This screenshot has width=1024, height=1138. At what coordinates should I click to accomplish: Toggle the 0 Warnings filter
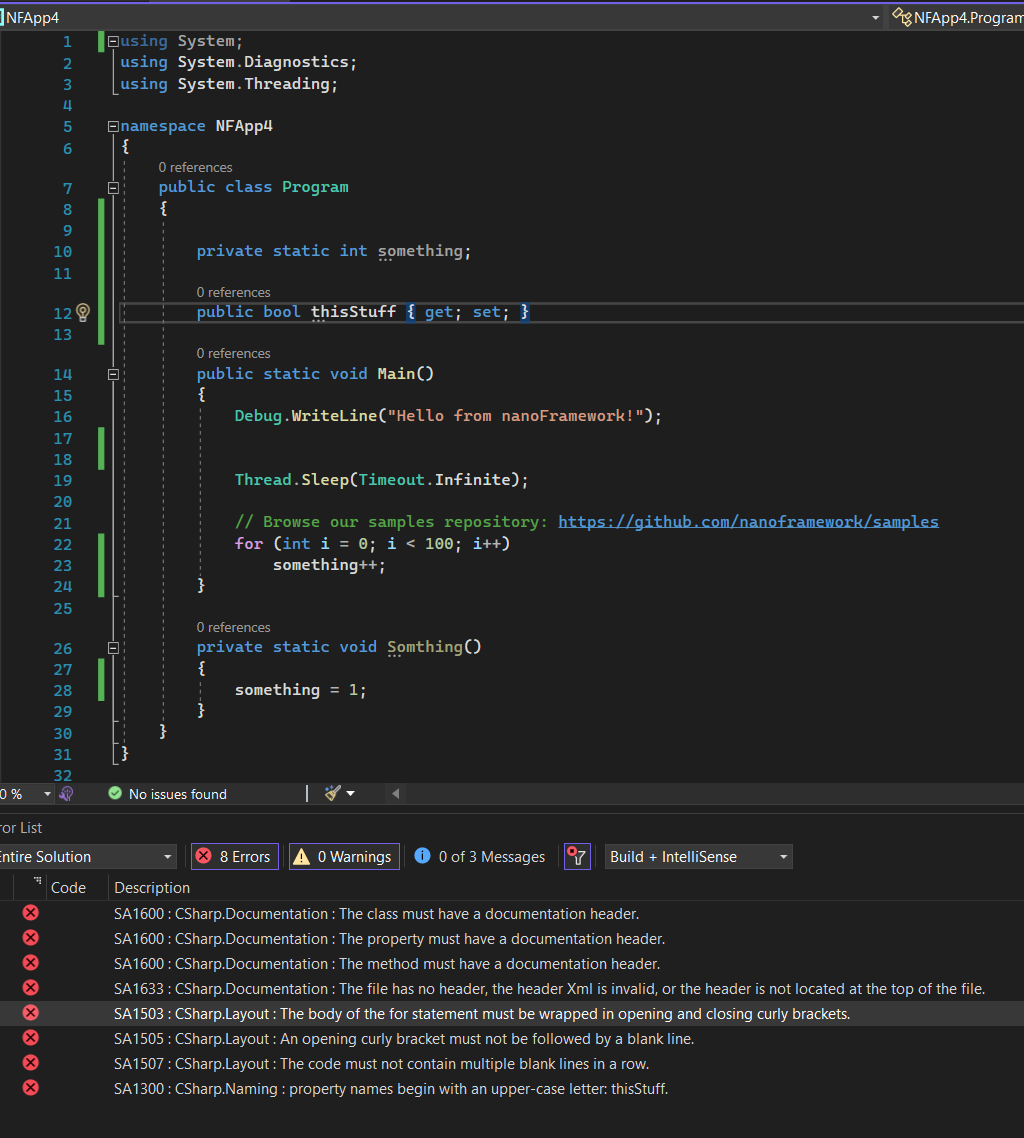(343, 856)
